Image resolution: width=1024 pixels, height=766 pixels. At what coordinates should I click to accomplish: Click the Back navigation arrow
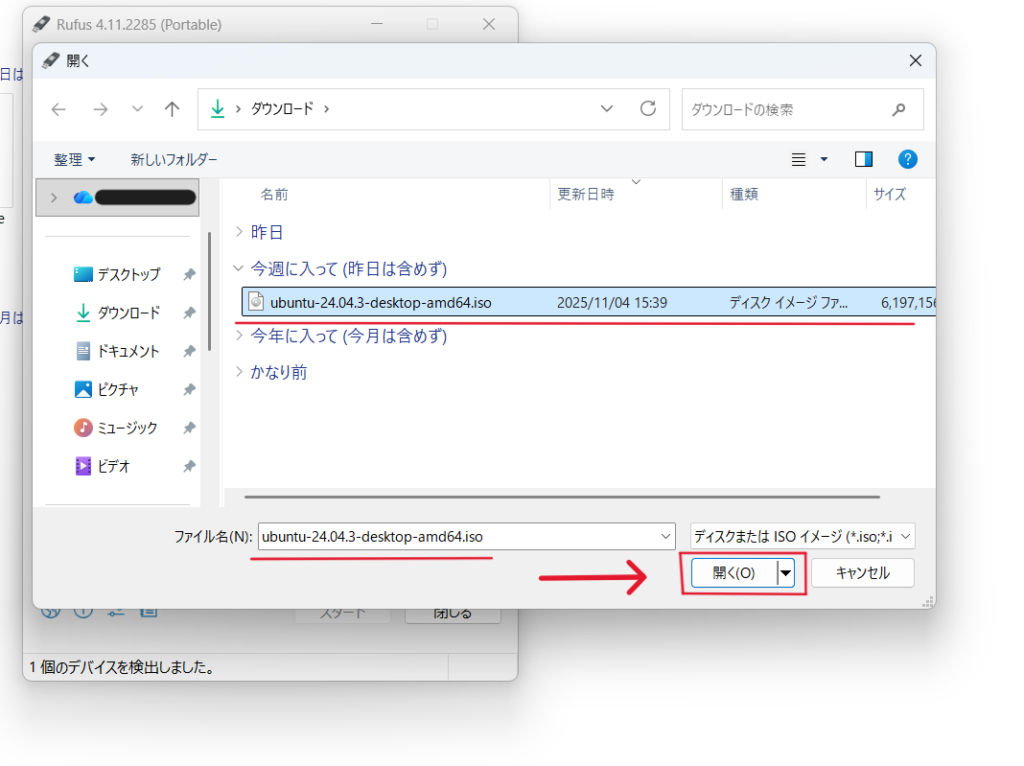point(59,109)
